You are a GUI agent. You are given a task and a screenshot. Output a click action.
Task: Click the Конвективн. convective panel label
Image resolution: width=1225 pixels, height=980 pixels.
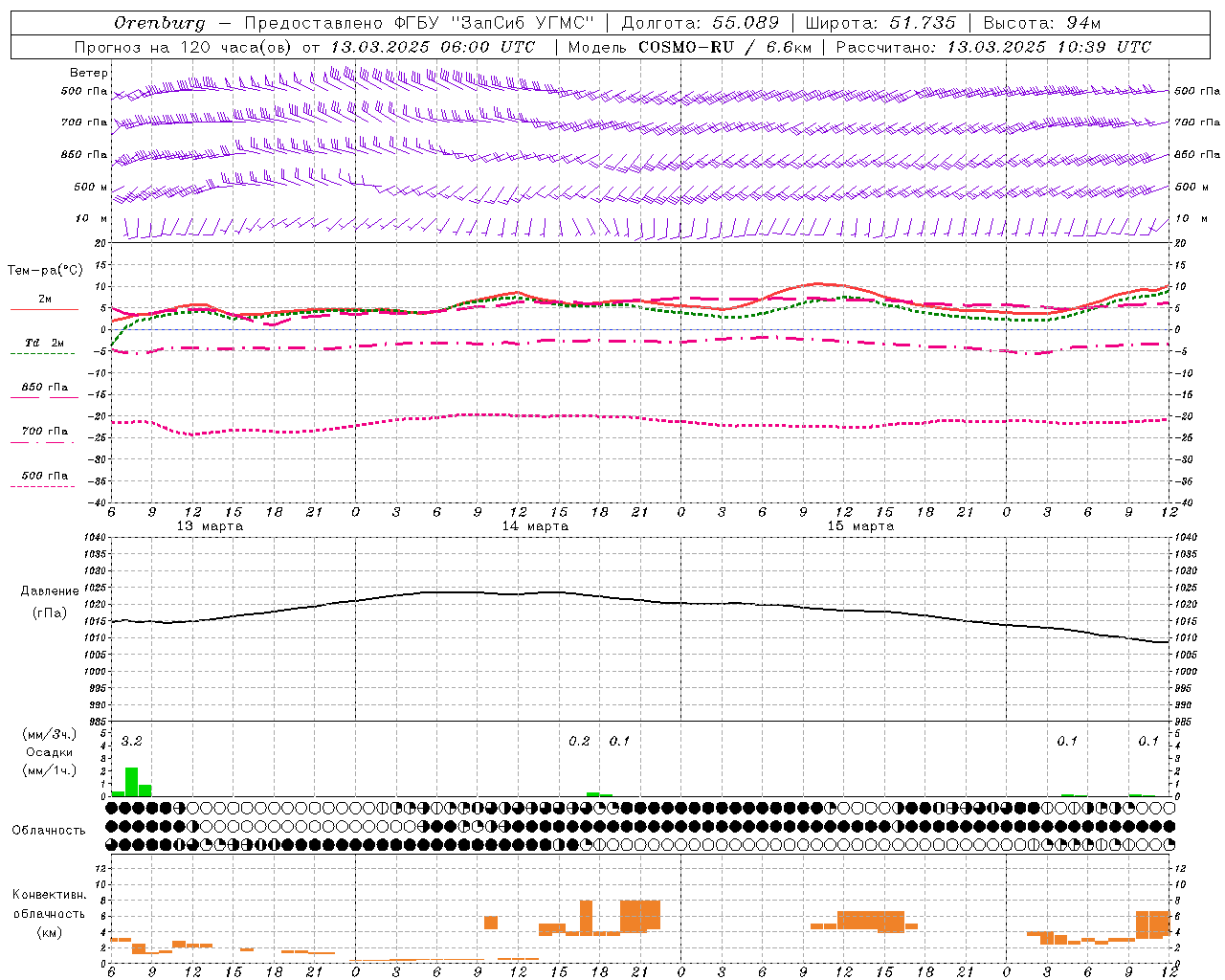(x=49, y=895)
